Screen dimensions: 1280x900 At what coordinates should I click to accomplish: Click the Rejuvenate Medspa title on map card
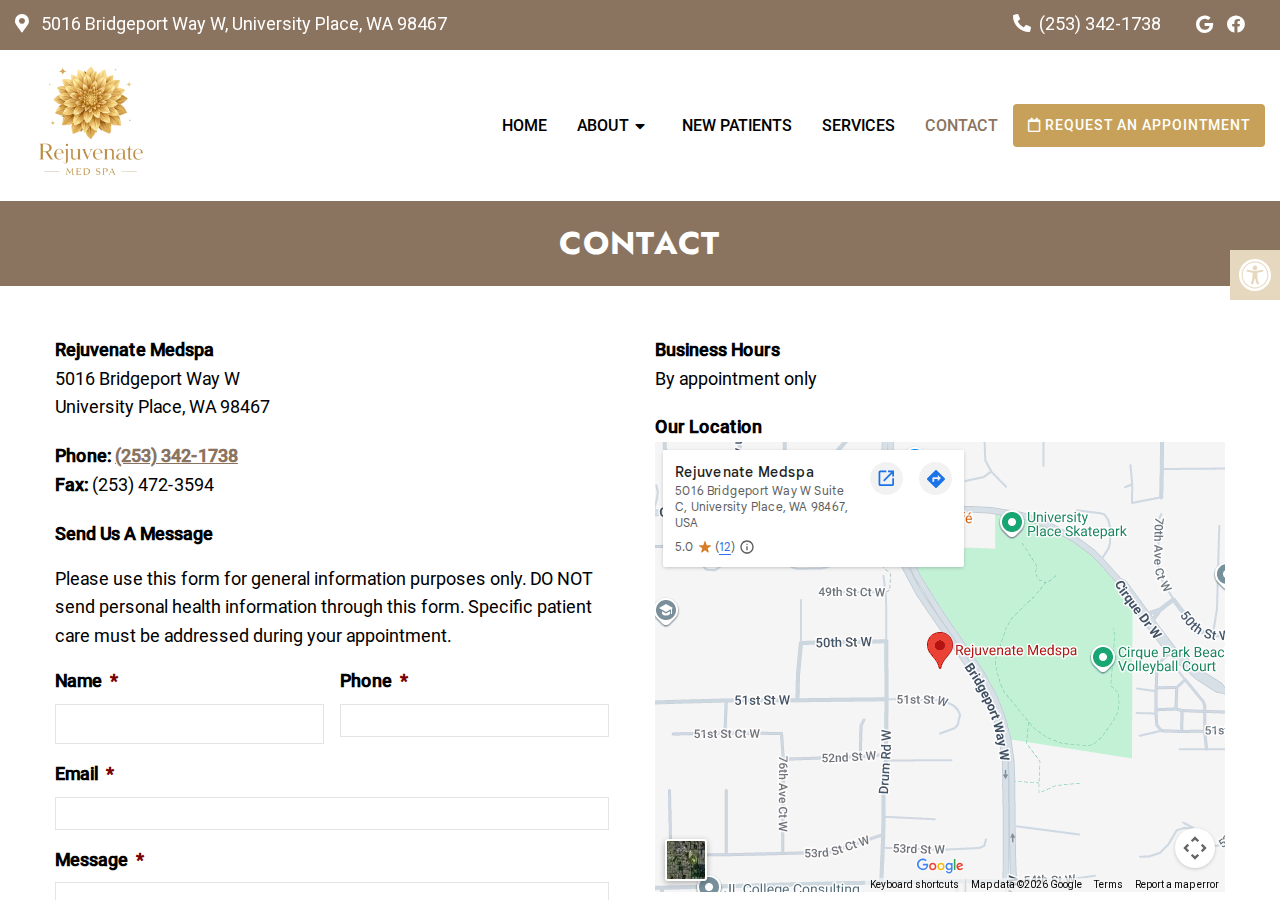click(x=744, y=472)
